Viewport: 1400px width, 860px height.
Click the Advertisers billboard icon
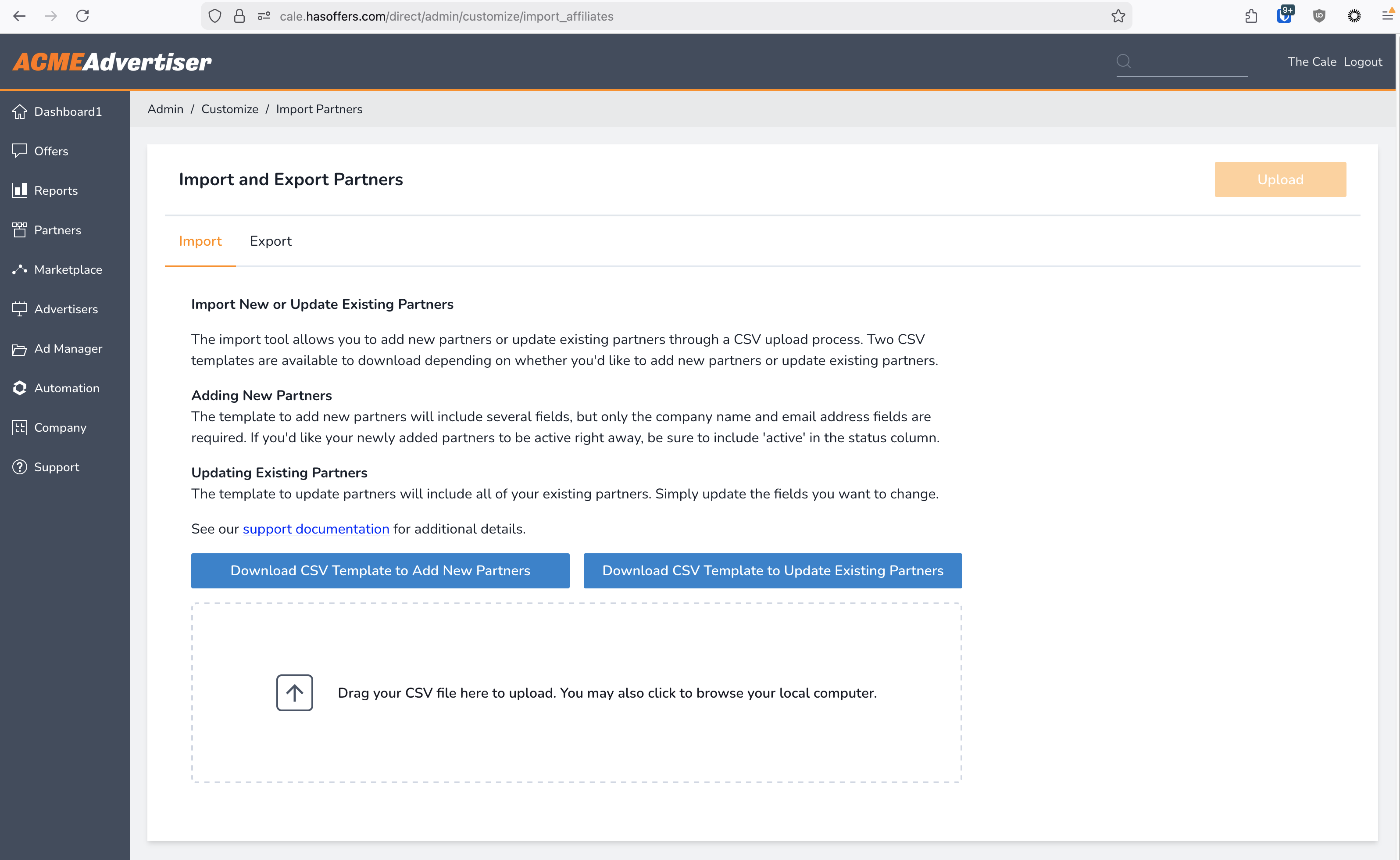pos(19,309)
